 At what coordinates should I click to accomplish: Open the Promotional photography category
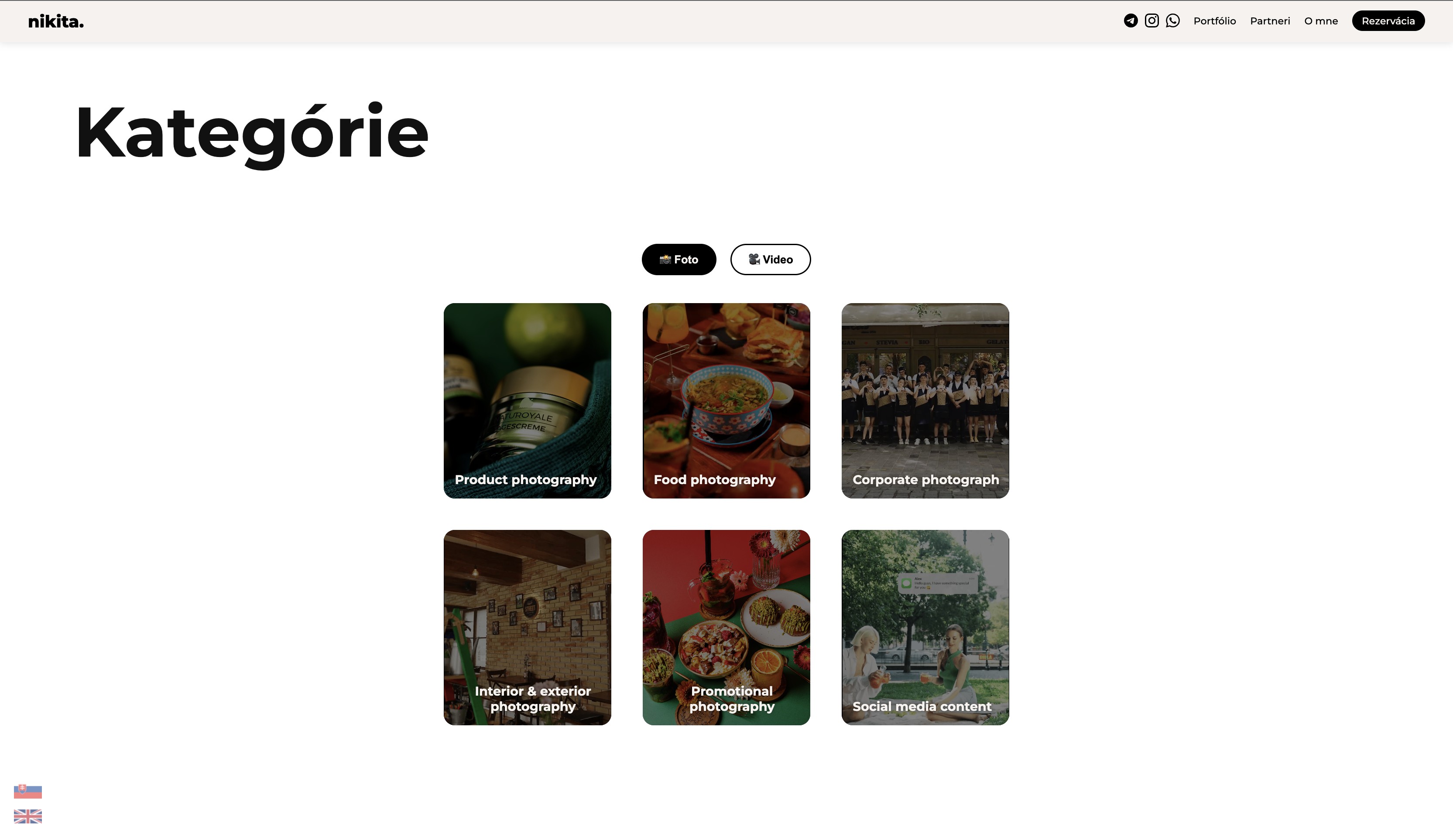tap(726, 628)
